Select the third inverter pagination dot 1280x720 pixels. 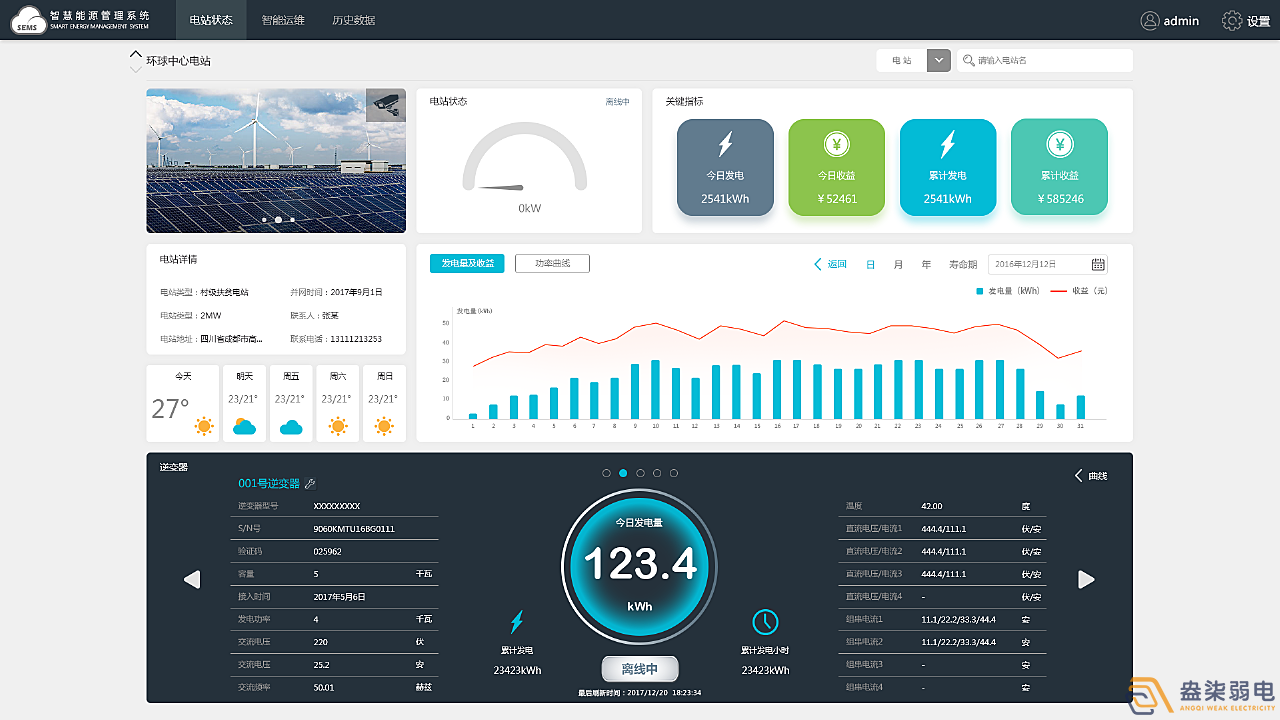(640, 473)
